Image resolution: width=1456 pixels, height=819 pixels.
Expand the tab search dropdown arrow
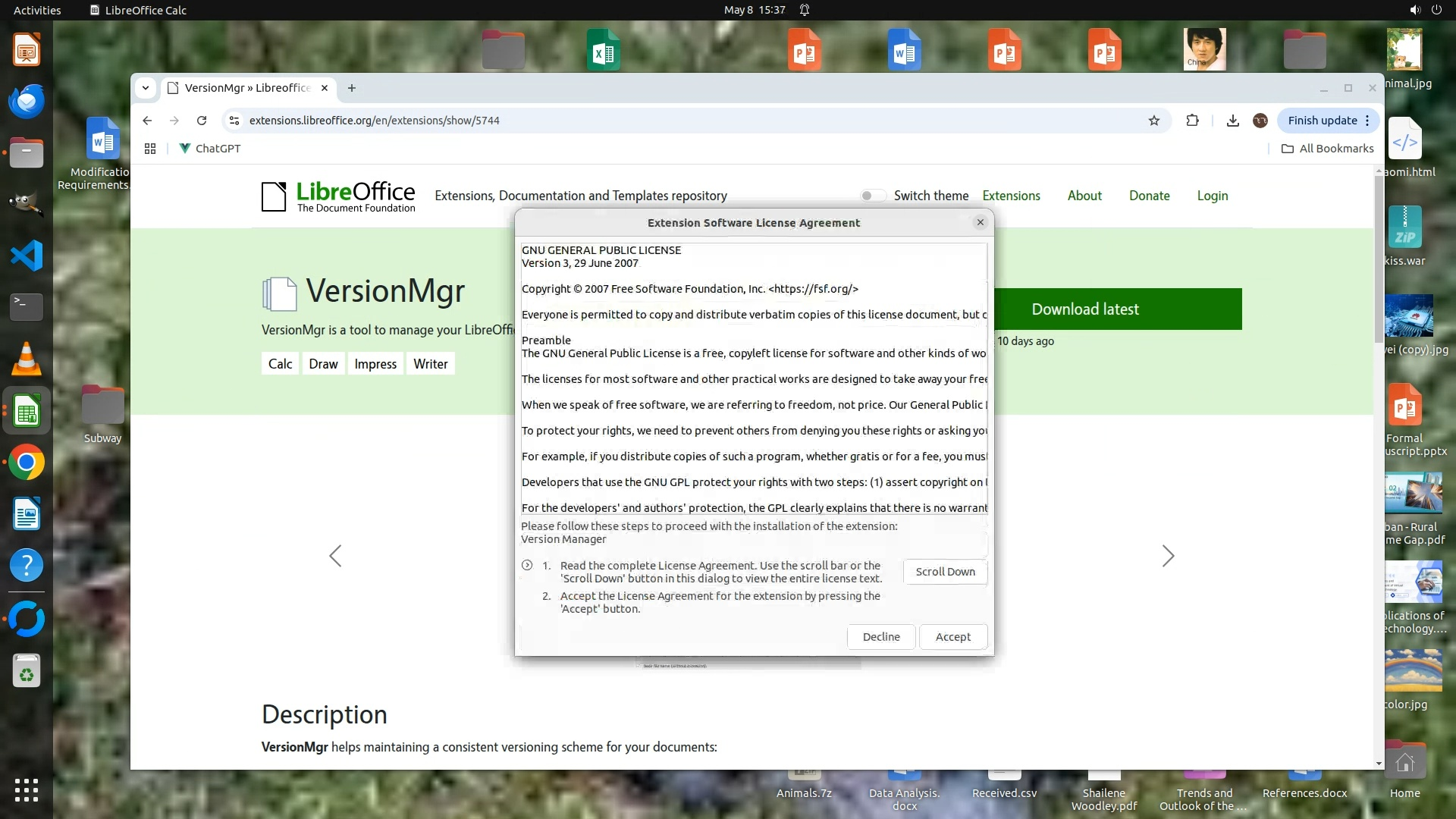click(x=145, y=88)
